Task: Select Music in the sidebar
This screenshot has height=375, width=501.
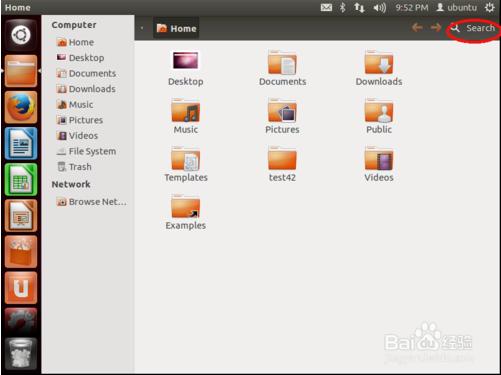Action: [x=75, y=105]
